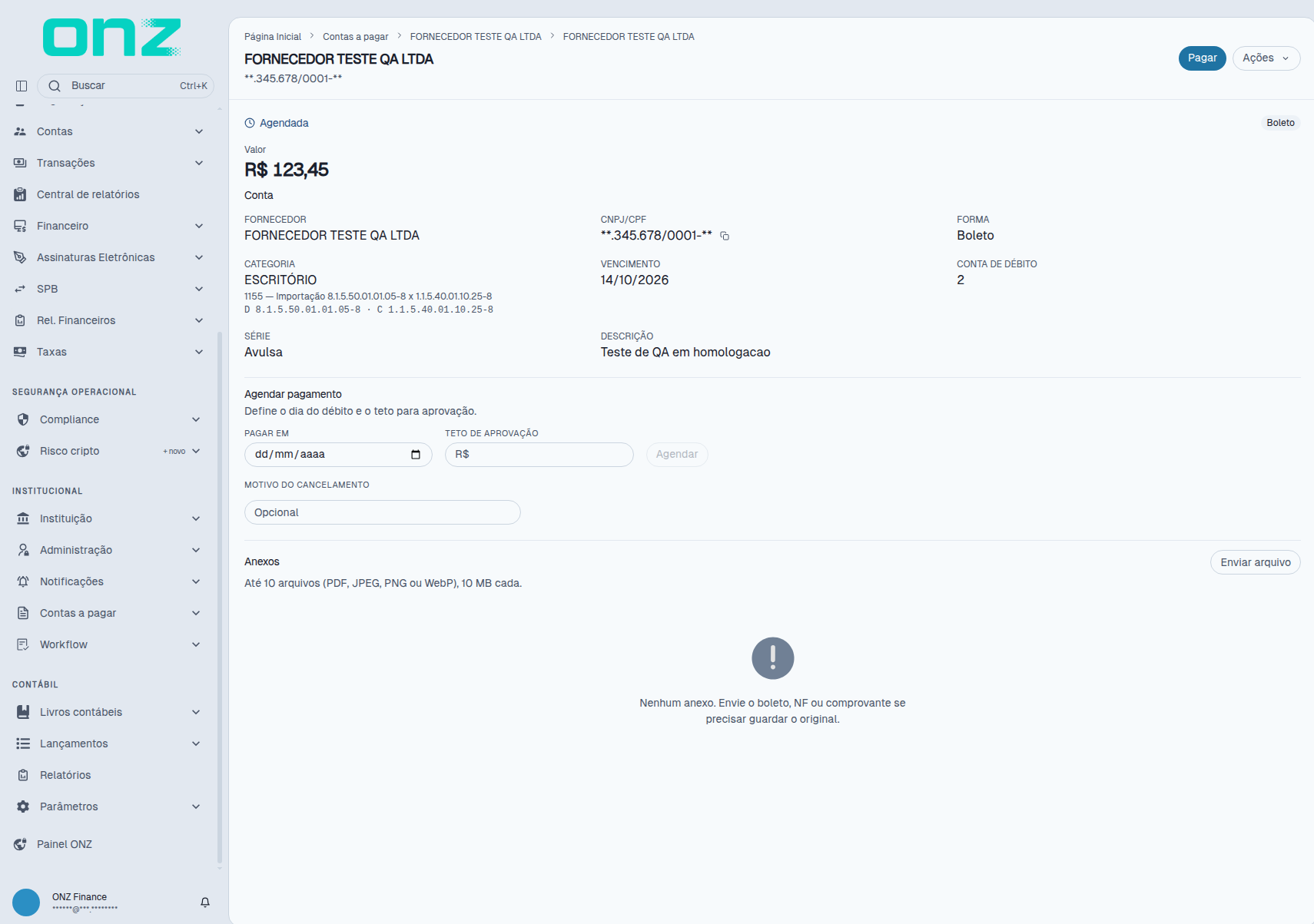The width and height of the screenshot is (1314, 924).
Task: Click the Compliance shield icon
Action: tap(23, 419)
